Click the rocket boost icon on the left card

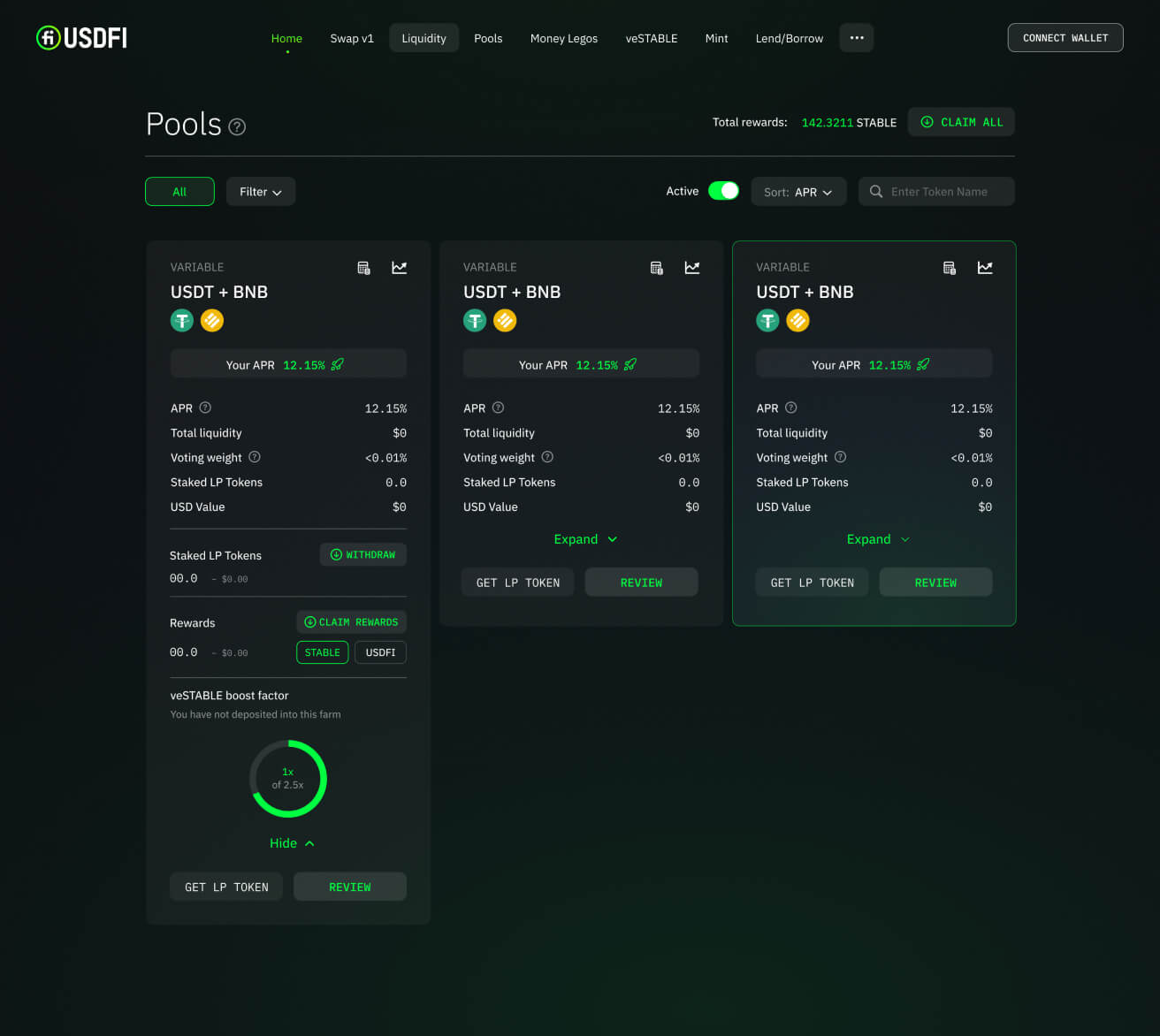pos(337,364)
